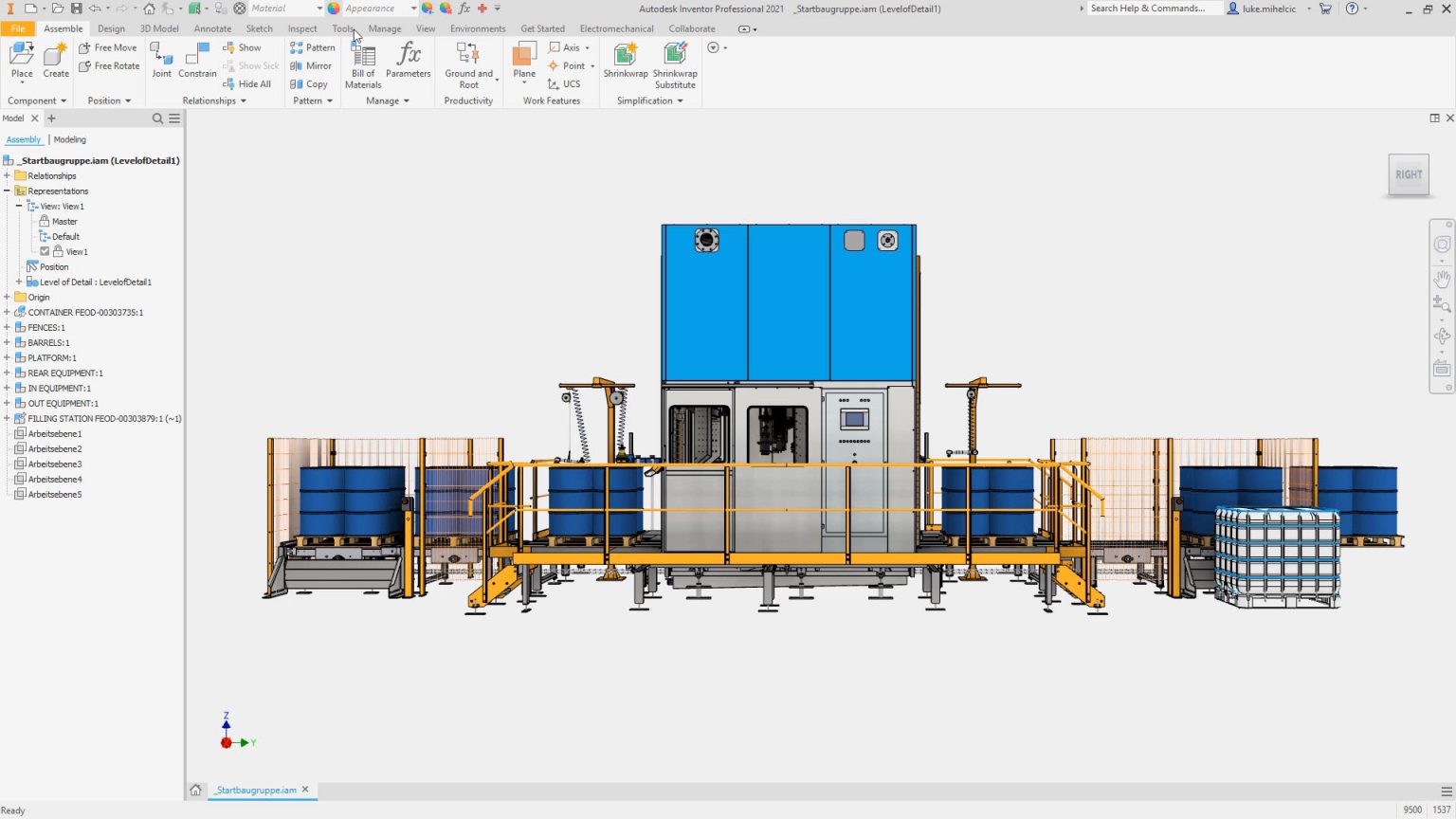The image size is (1456, 819).
Task: Open the Appearance dropdown
Action: coord(415,8)
